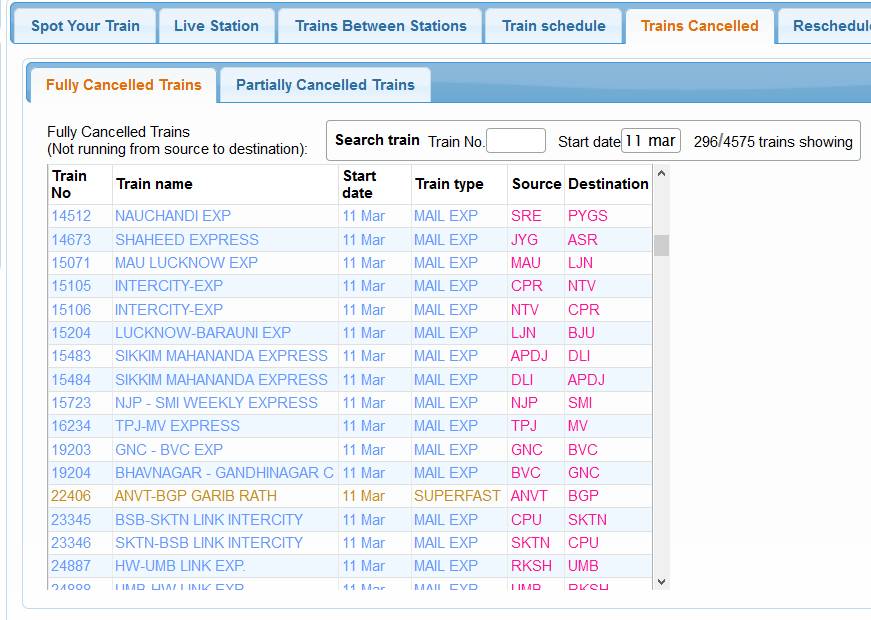Click destination station ASR
Image resolution: width=871 pixels, height=620 pixels.
[582, 240]
